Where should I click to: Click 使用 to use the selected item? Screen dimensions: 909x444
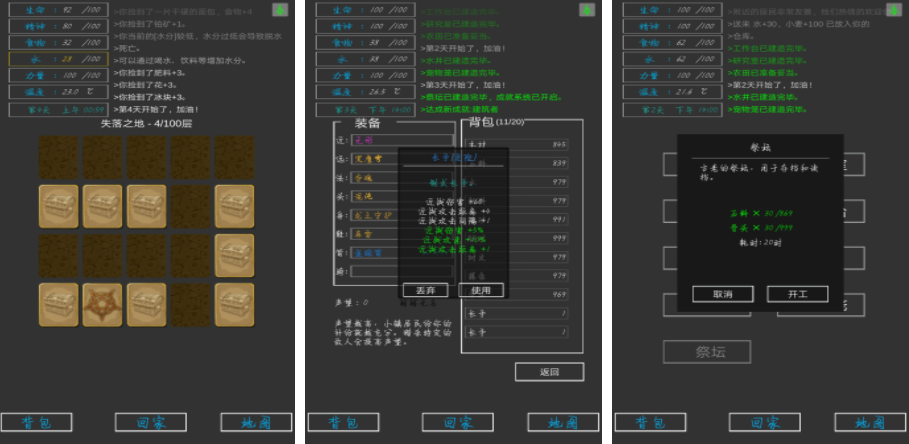click(481, 290)
